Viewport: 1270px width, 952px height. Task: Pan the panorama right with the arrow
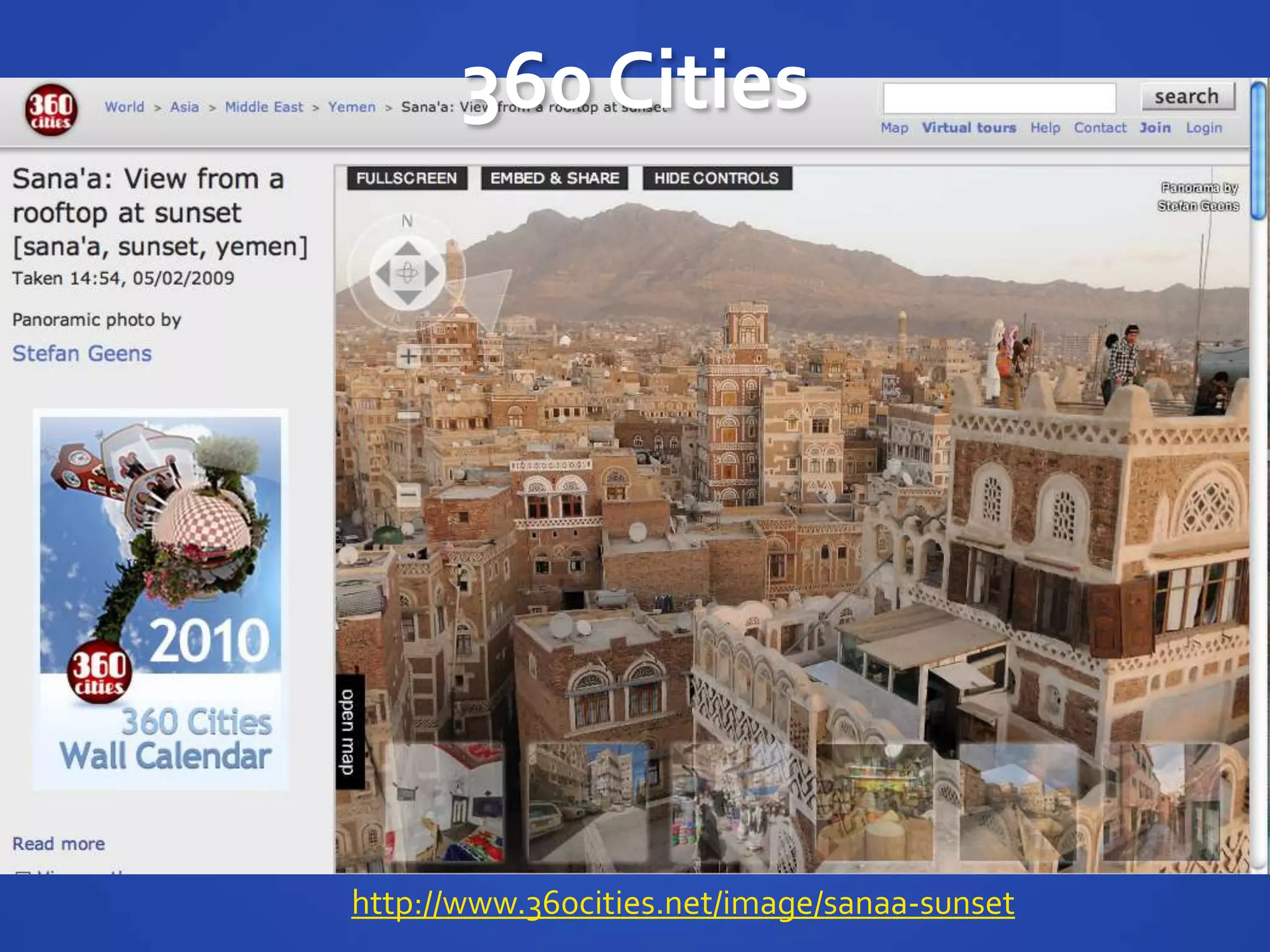click(432, 273)
